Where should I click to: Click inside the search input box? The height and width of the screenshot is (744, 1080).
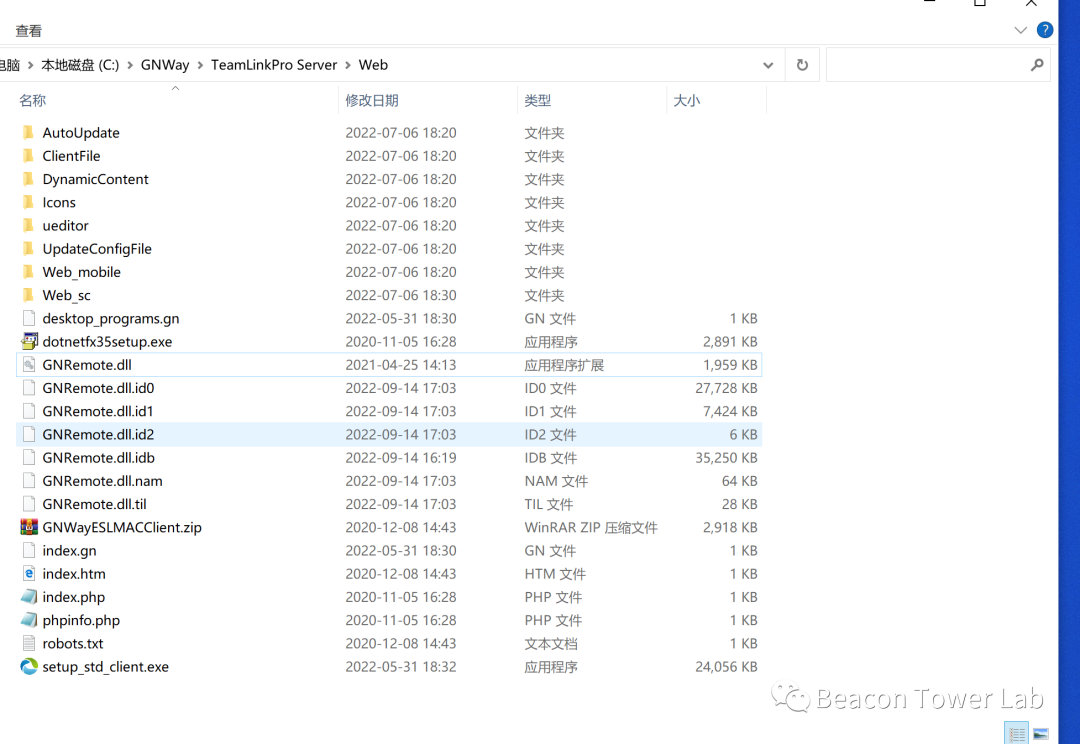click(x=925, y=65)
